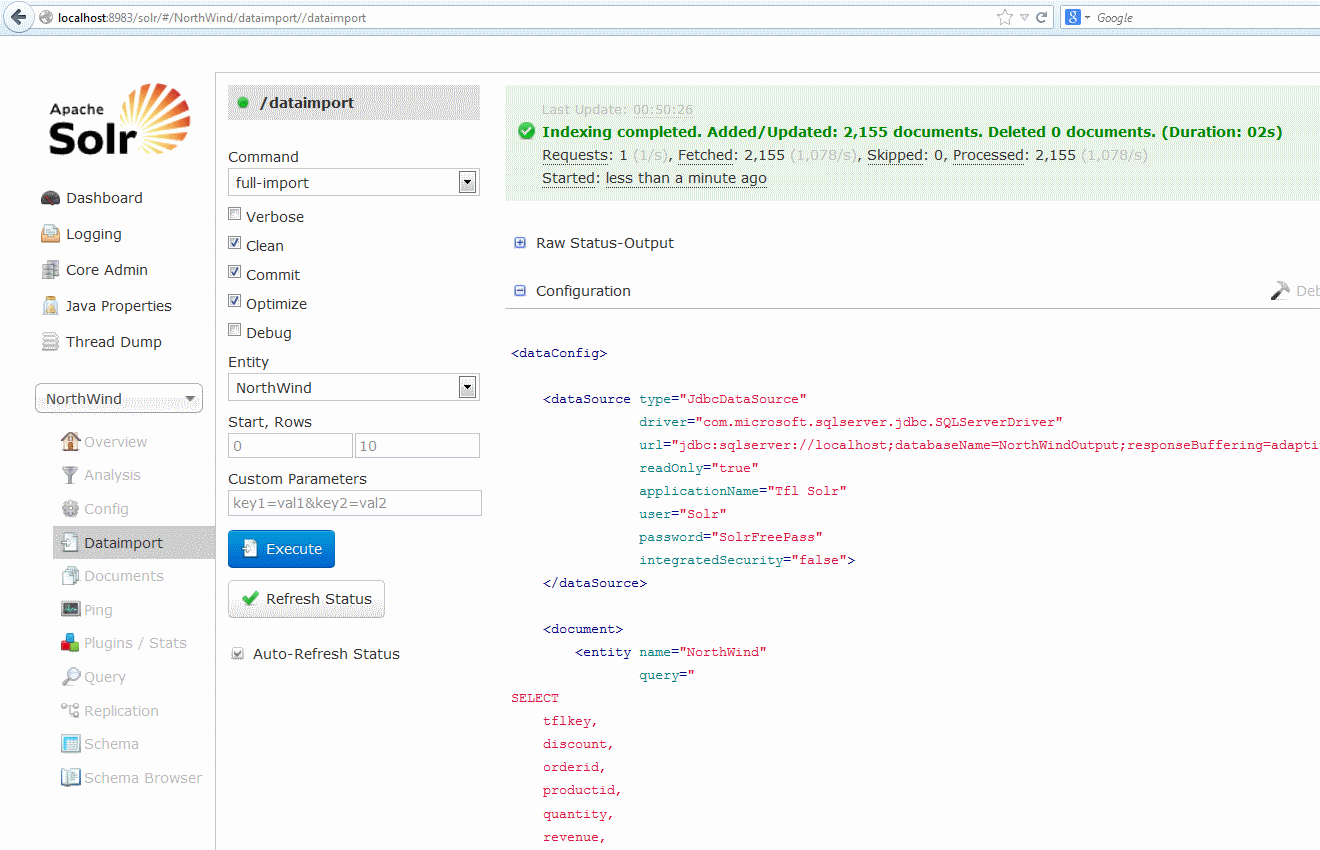The height and width of the screenshot is (850, 1320).
Task: Open the Command full-import dropdown
Action: pos(354,182)
